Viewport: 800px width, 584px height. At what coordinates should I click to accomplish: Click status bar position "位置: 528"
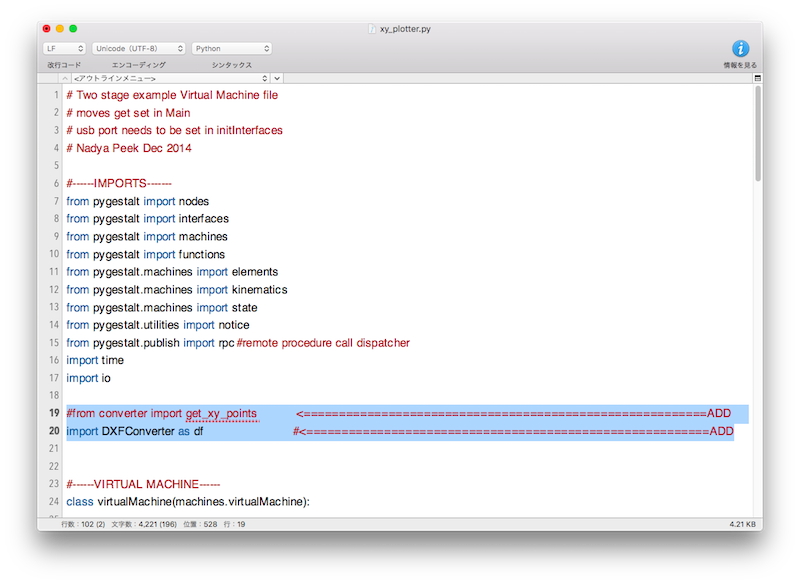(x=200, y=524)
